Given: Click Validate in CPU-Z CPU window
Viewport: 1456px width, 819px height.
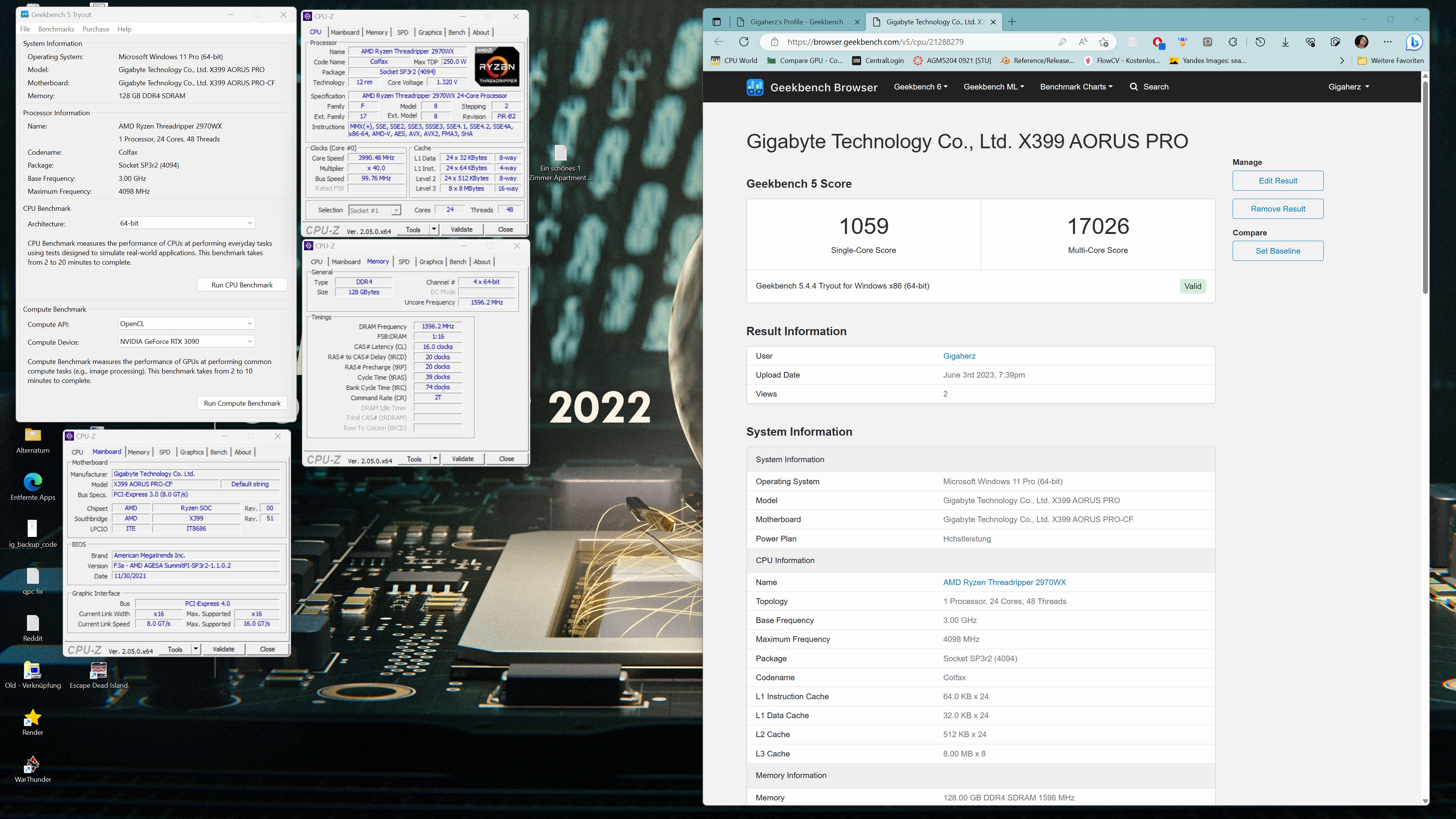Looking at the screenshot, I should (461, 229).
